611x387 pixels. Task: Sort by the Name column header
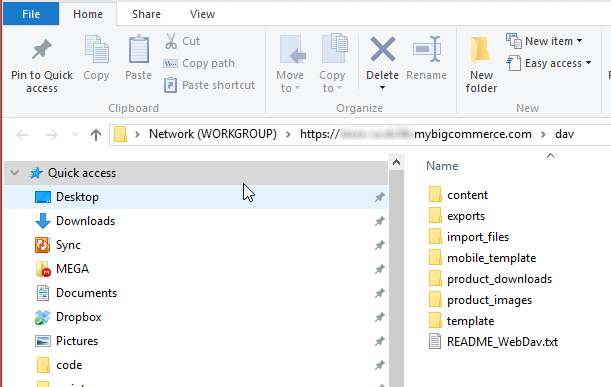(x=442, y=166)
